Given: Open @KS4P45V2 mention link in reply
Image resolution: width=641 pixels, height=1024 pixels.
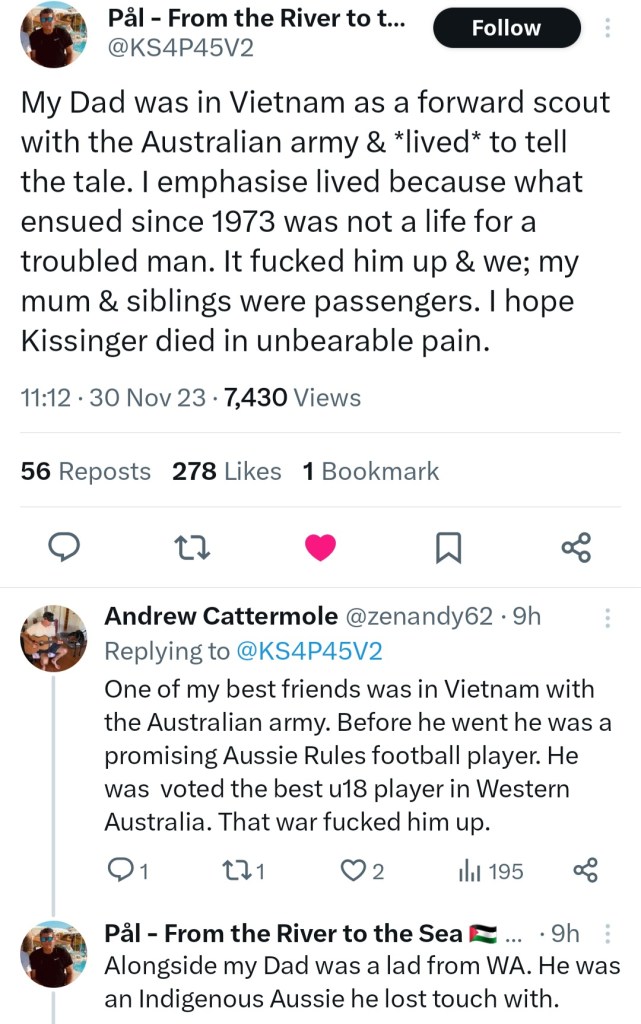Looking at the screenshot, I should (x=309, y=651).
